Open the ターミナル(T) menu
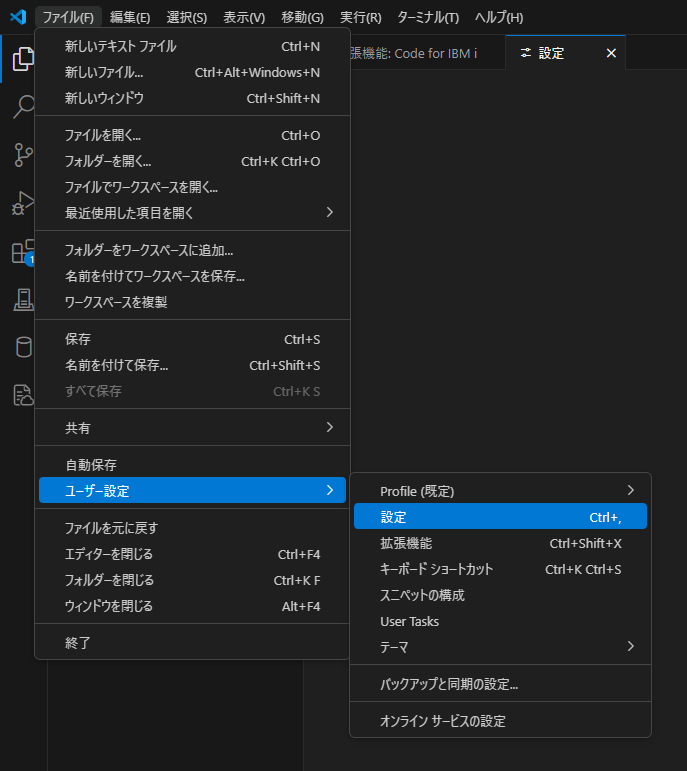Image resolution: width=687 pixels, height=771 pixels. coord(428,18)
